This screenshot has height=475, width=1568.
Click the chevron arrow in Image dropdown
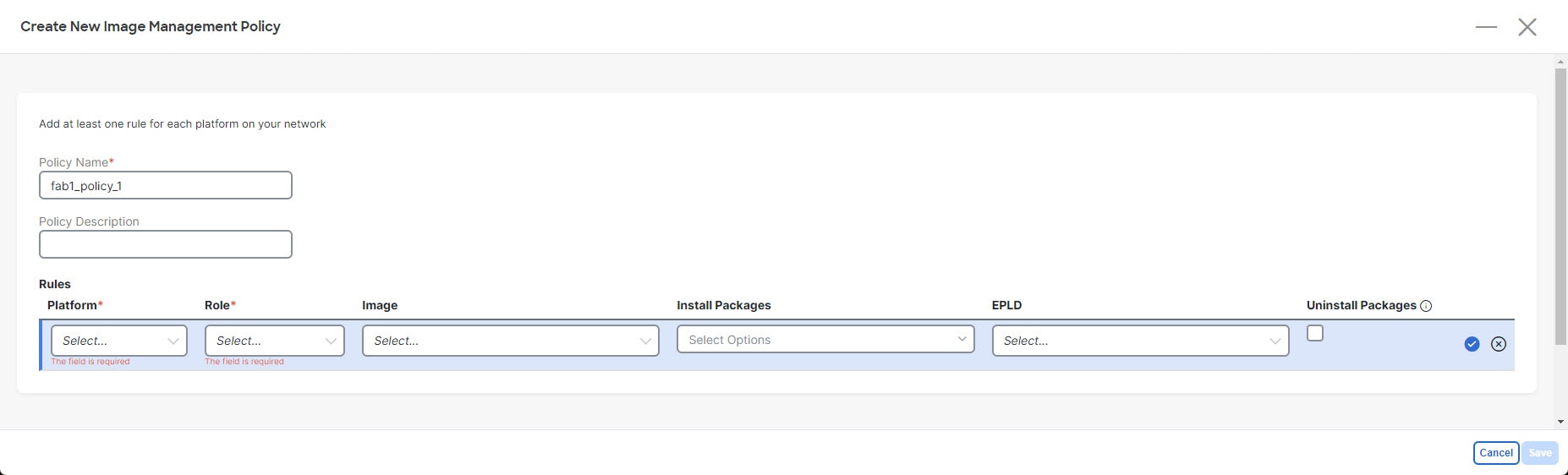pyautogui.click(x=645, y=341)
